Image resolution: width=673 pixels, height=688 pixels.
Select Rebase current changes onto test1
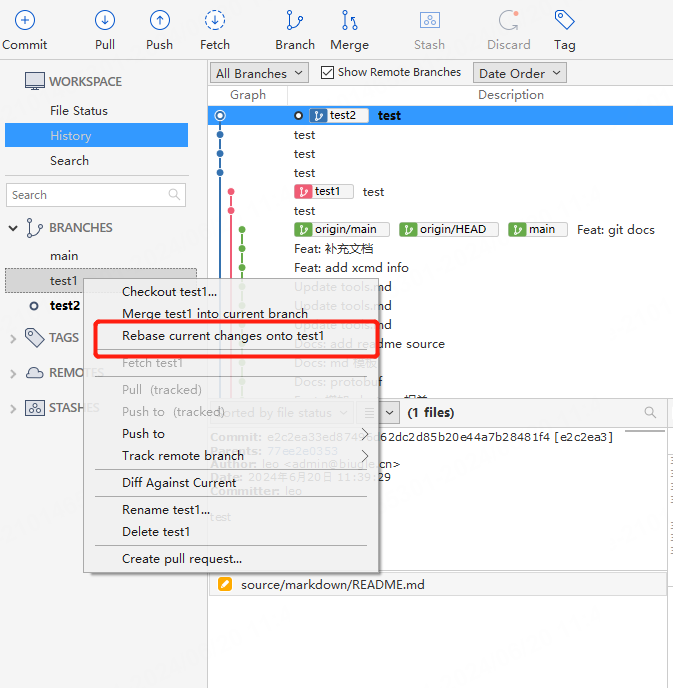223,336
